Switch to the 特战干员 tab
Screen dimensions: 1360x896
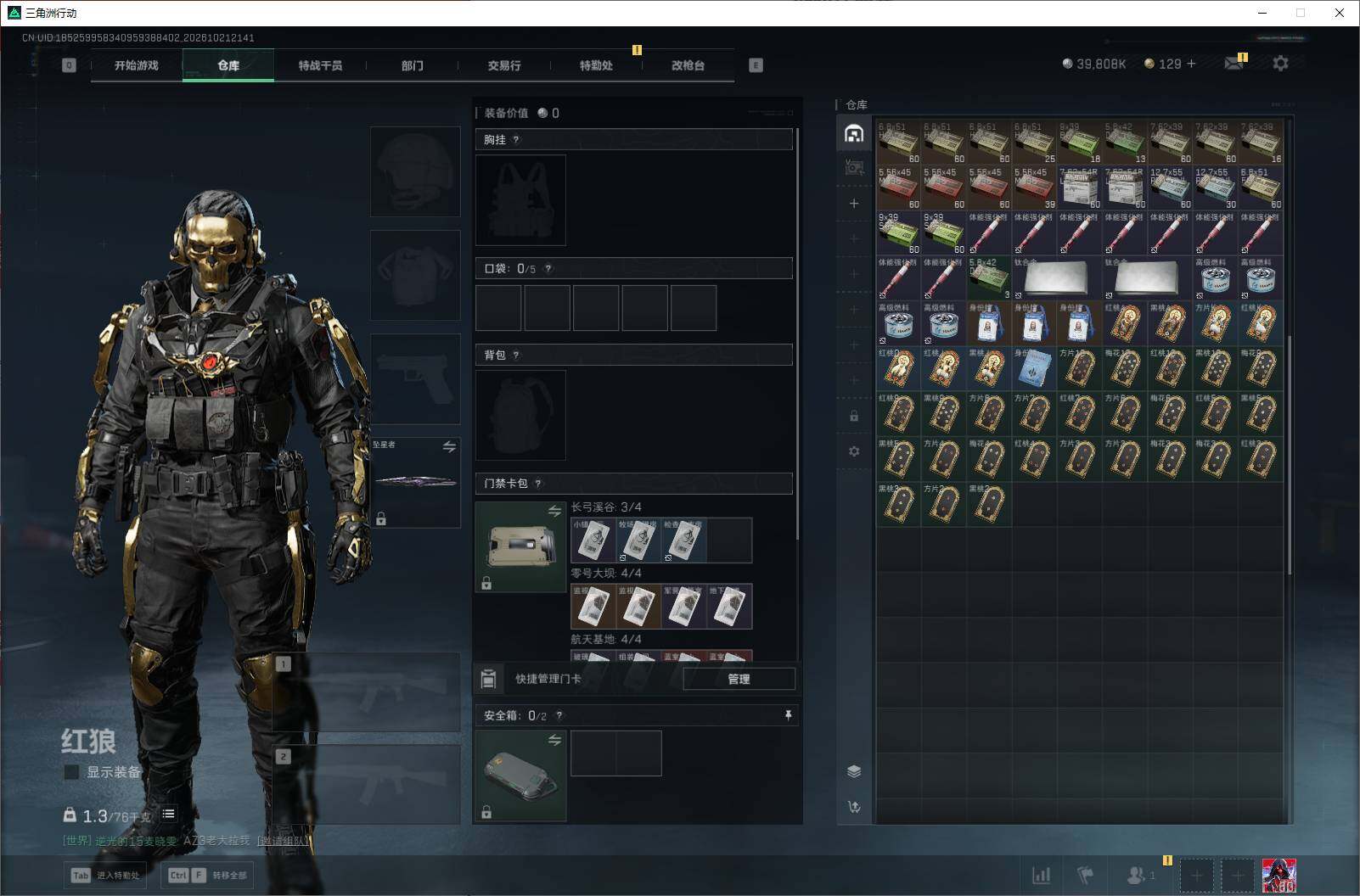[320, 65]
